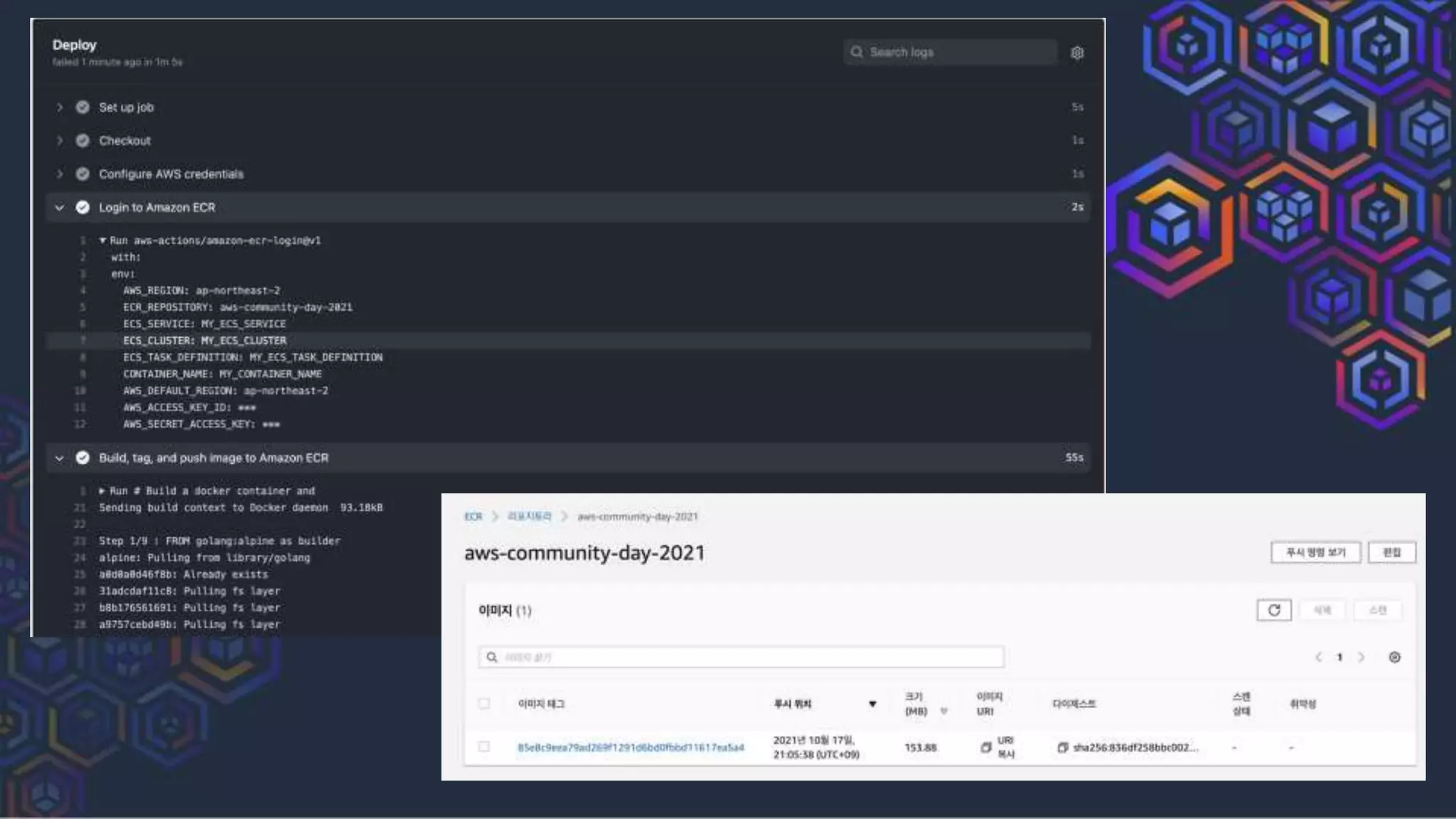Open ECR table preferences gear icon
This screenshot has height=819, width=1456.
click(1394, 657)
